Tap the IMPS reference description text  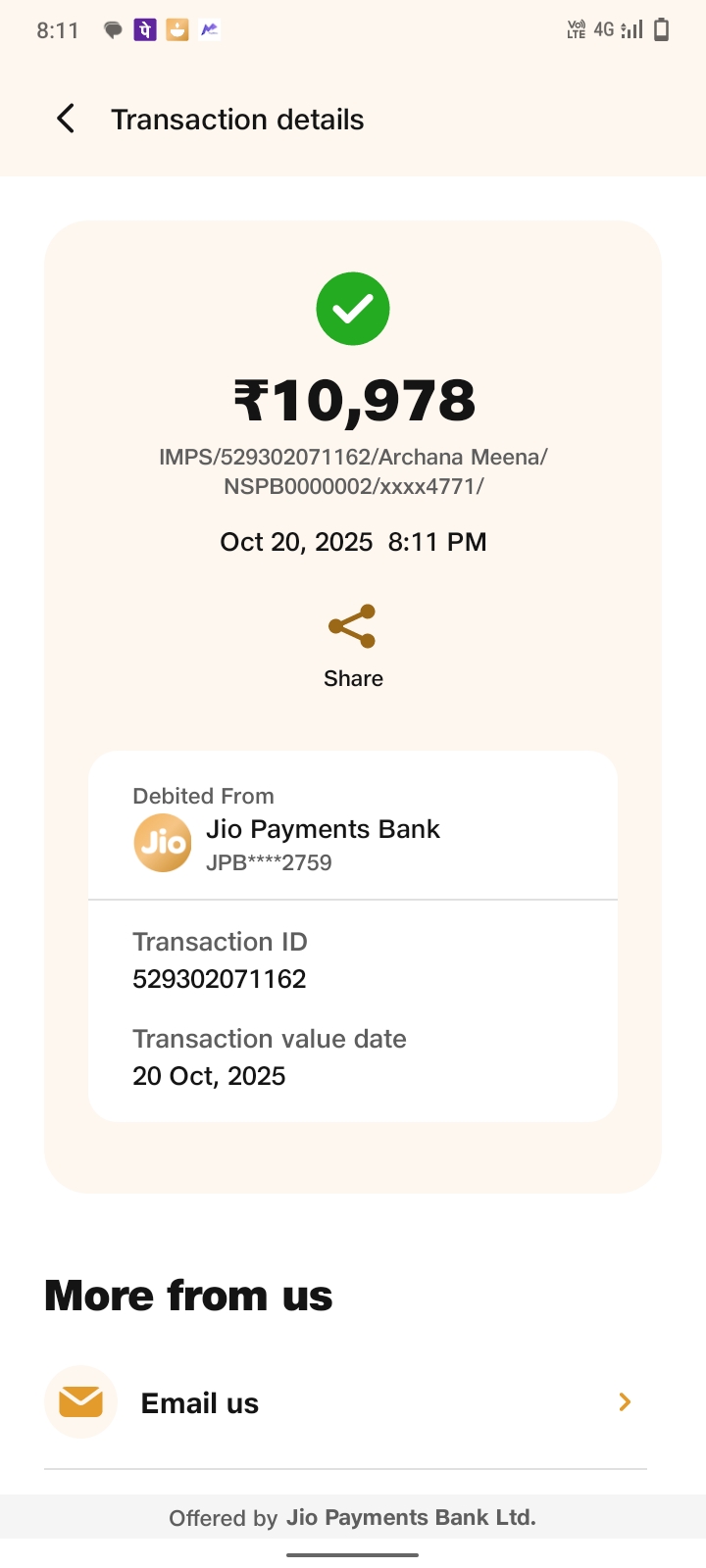(353, 471)
